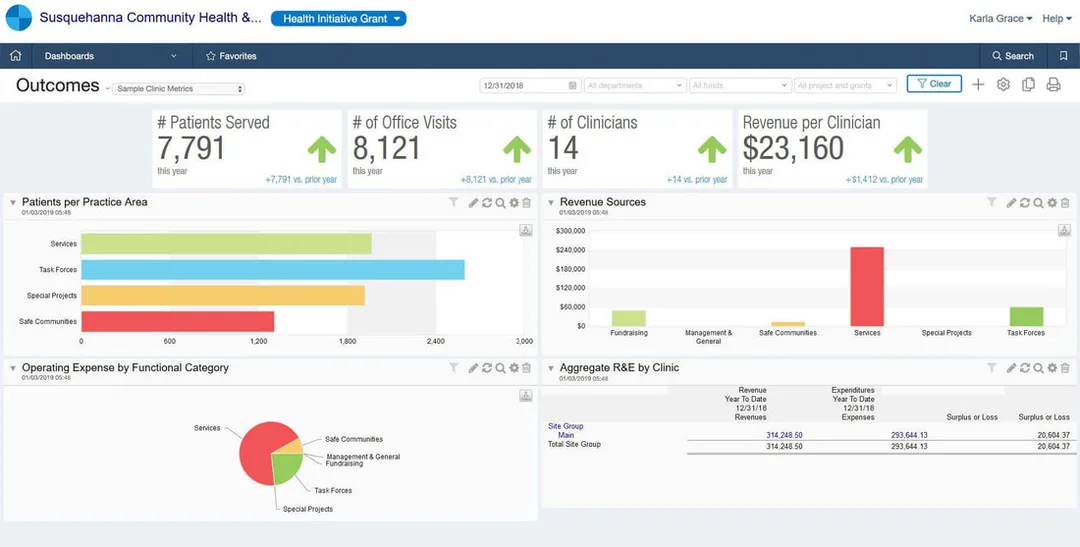This screenshot has width=1080, height=547.
Task: Open Search in the navigation bar
Action: coord(1012,56)
